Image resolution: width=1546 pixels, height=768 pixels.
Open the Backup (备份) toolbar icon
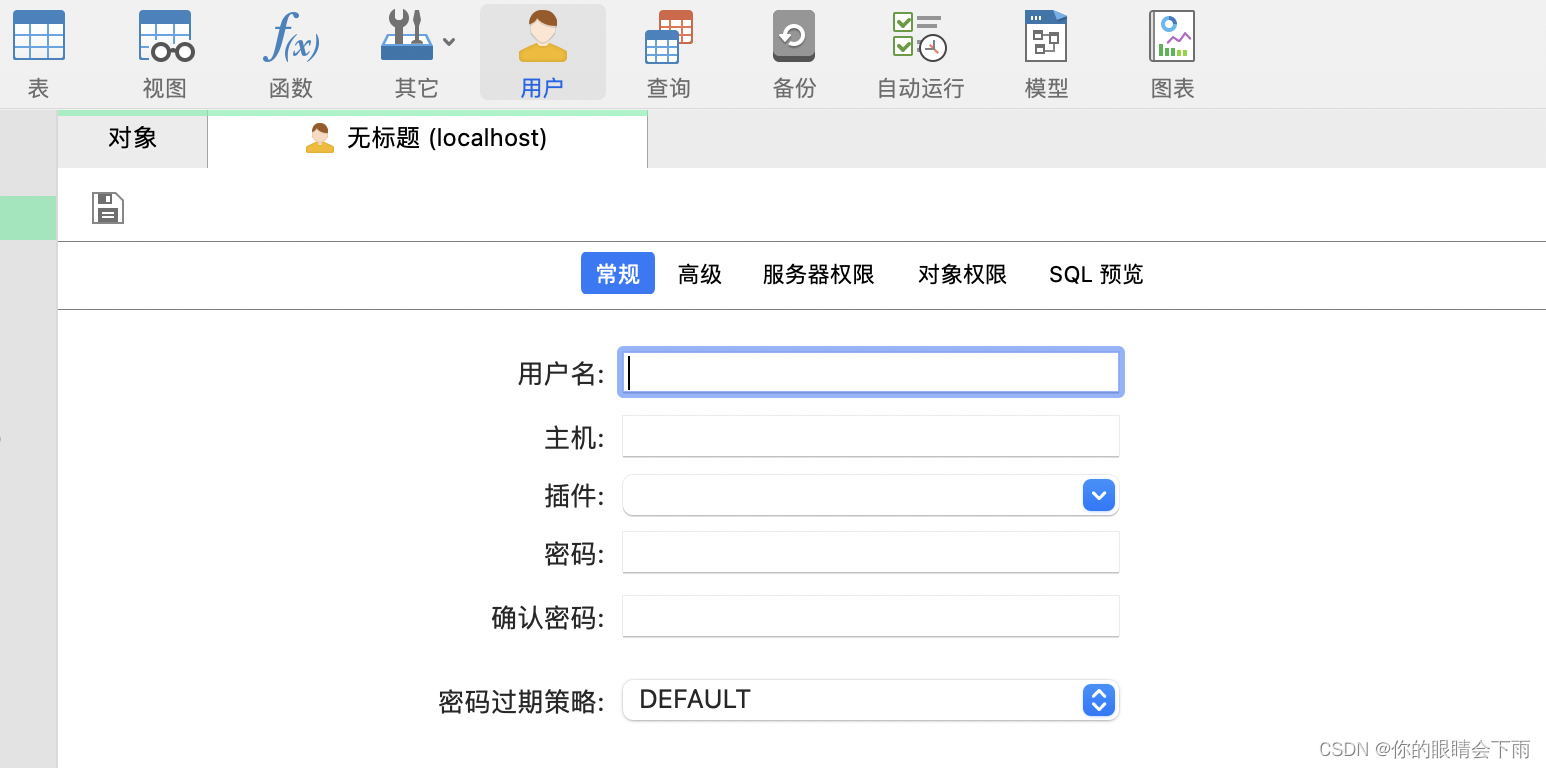point(794,52)
